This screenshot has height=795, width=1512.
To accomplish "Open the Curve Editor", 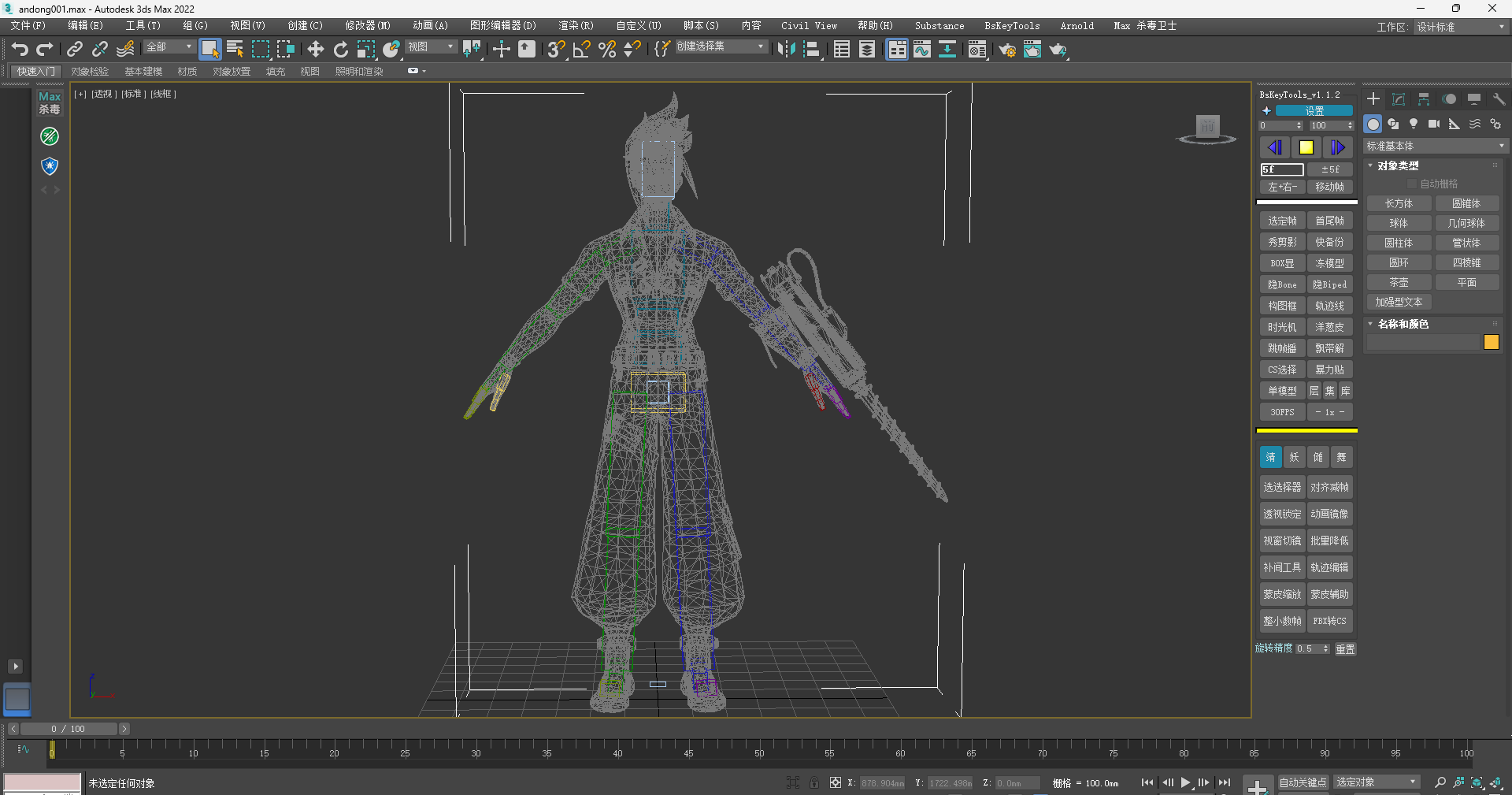I will click(921, 50).
